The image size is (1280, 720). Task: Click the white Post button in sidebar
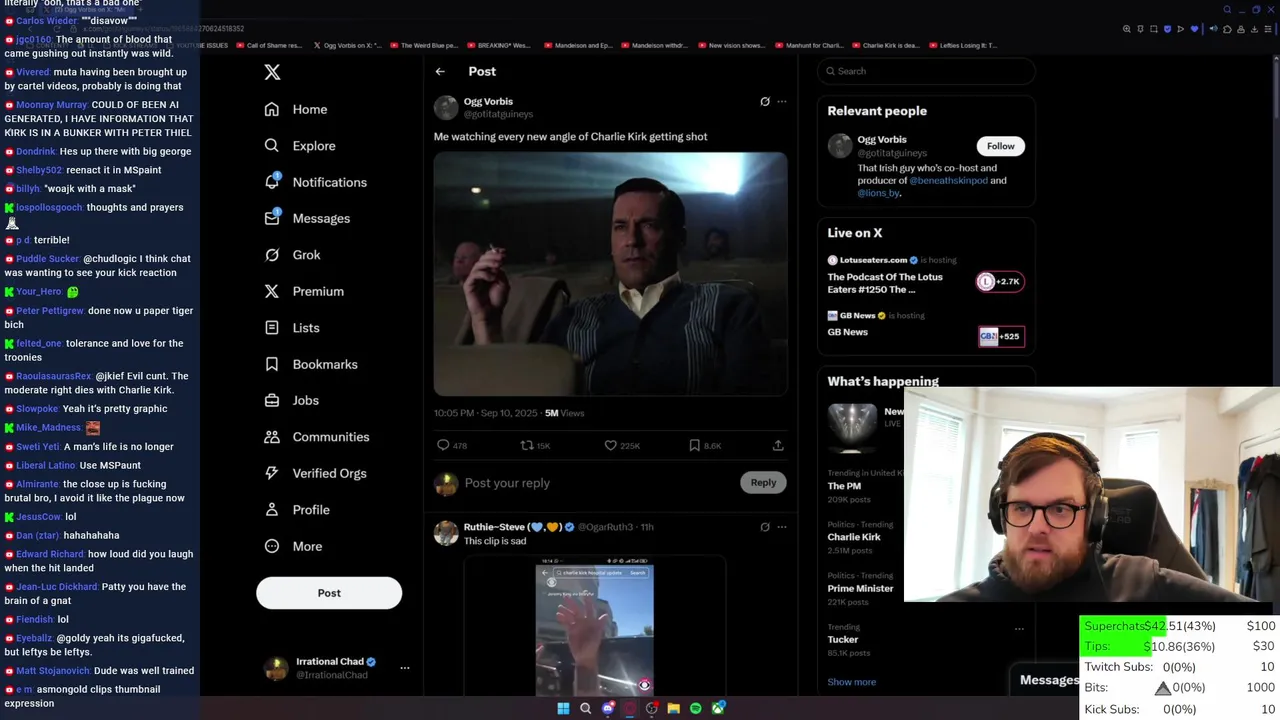[x=329, y=593]
